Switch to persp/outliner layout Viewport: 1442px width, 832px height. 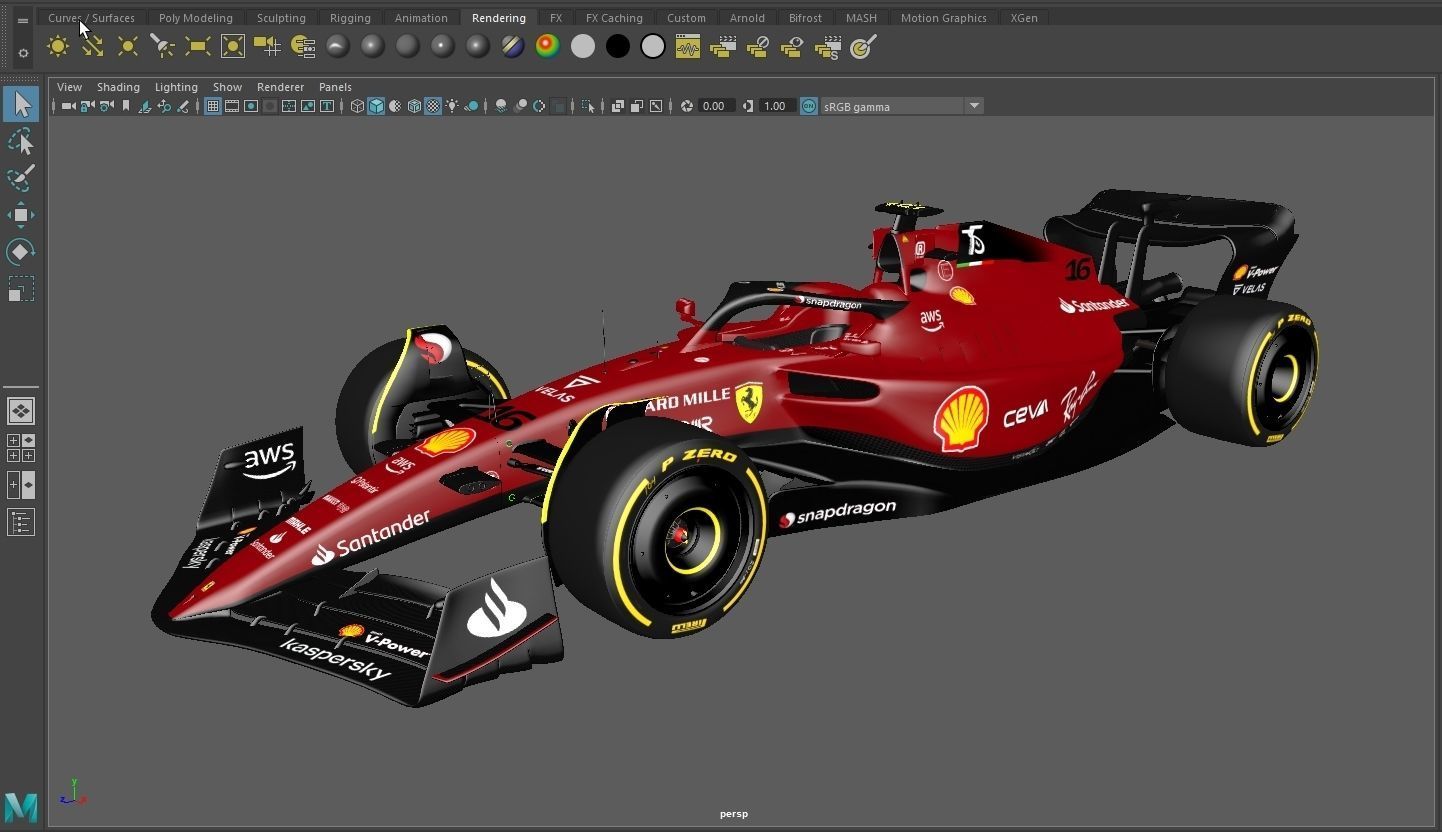click(21, 485)
